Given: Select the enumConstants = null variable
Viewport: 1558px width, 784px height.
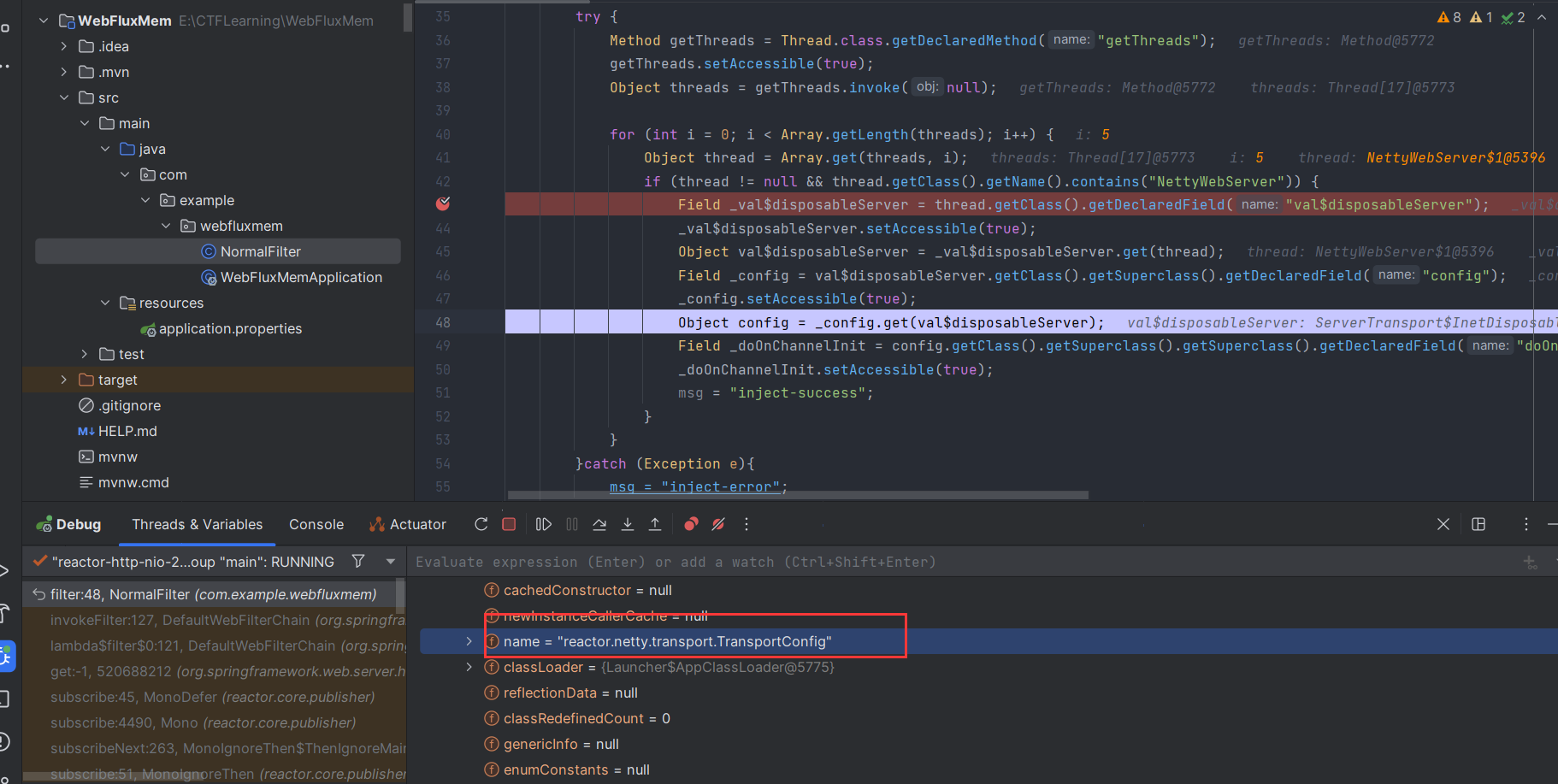Looking at the screenshot, I should [567, 769].
